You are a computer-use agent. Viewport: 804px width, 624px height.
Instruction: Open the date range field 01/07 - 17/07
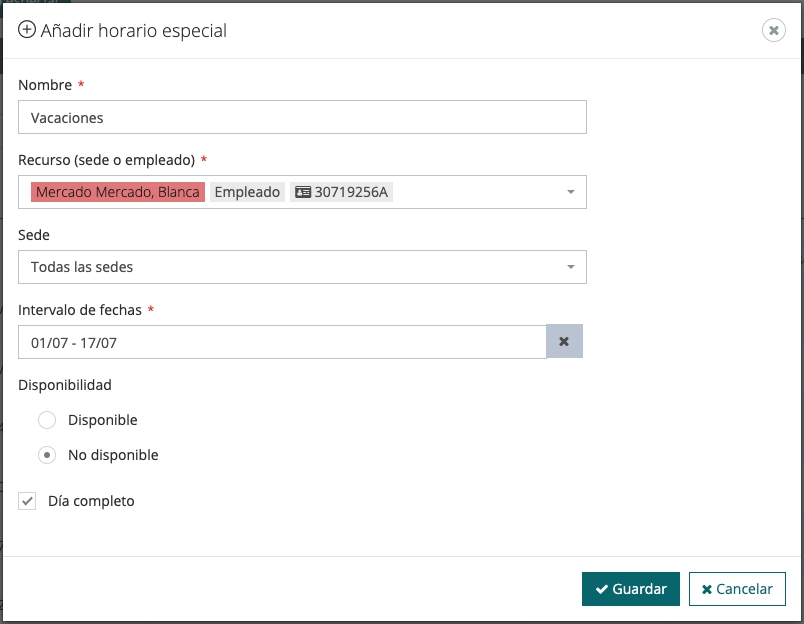(282, 342)
